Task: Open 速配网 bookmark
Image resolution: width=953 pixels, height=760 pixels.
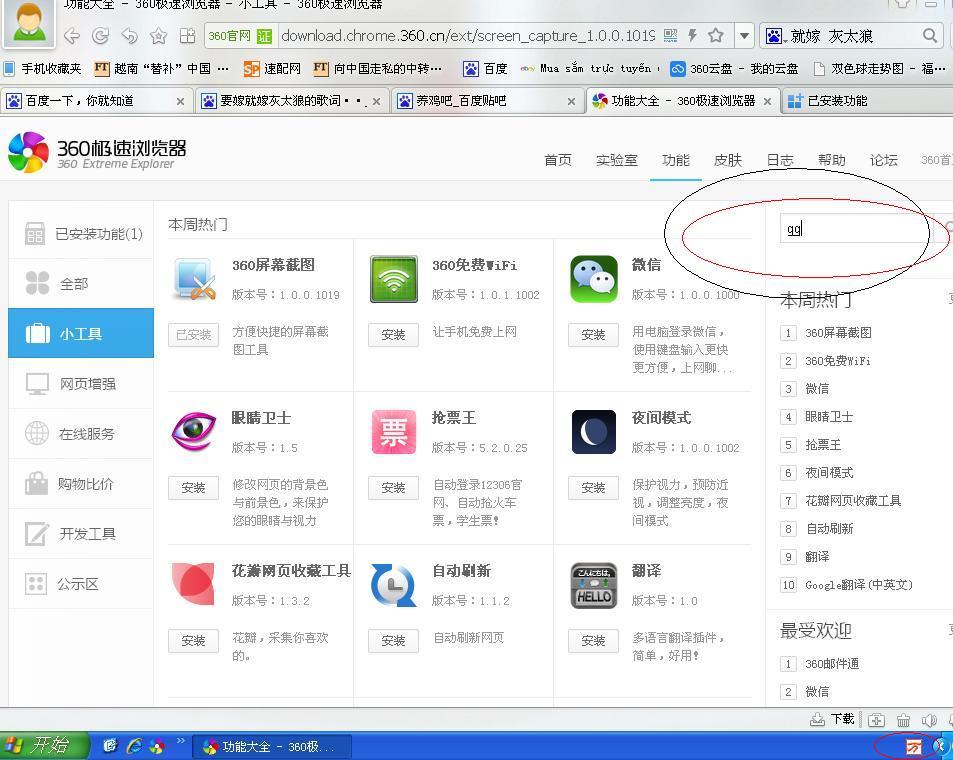Action: [x=272, y=69]
